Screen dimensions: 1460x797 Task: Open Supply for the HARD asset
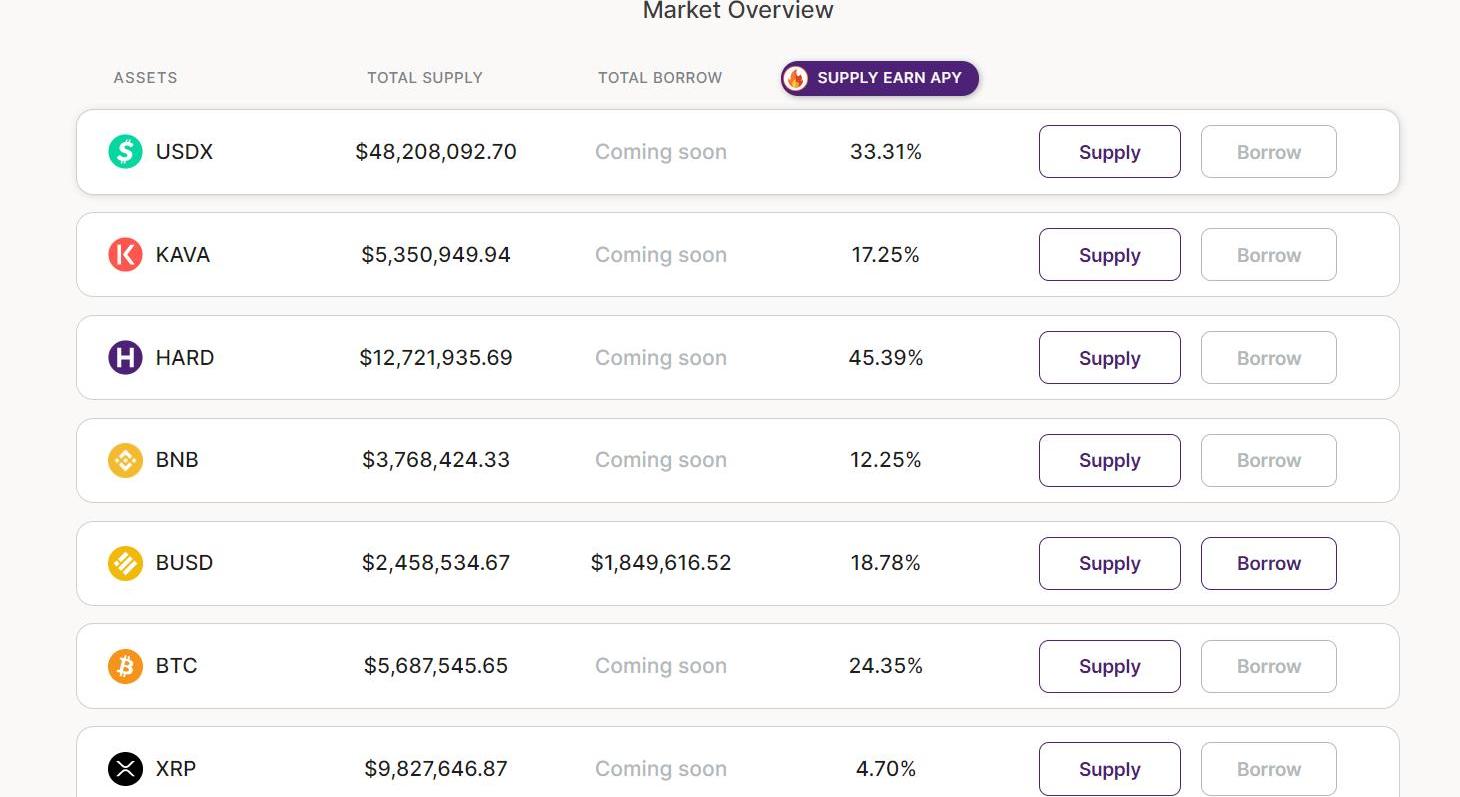coord(1109,358)
